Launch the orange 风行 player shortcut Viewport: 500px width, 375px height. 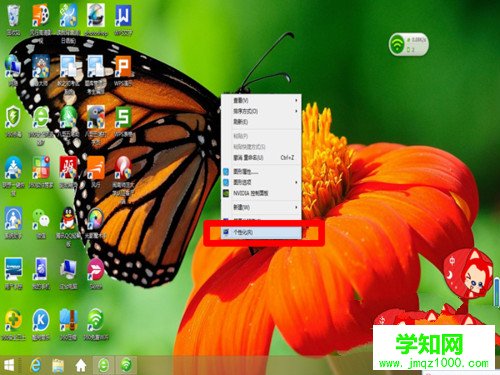point(96,167)
